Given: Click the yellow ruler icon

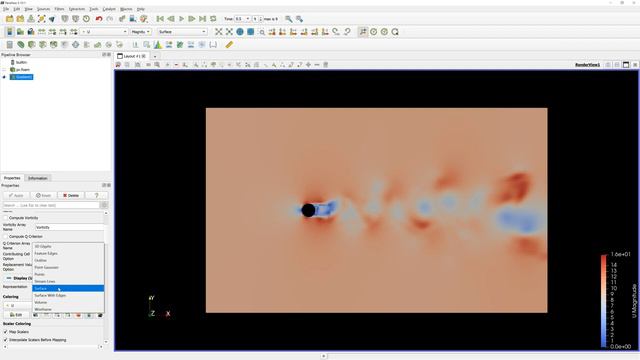Looking at the screenshot, I should (229, 45).
